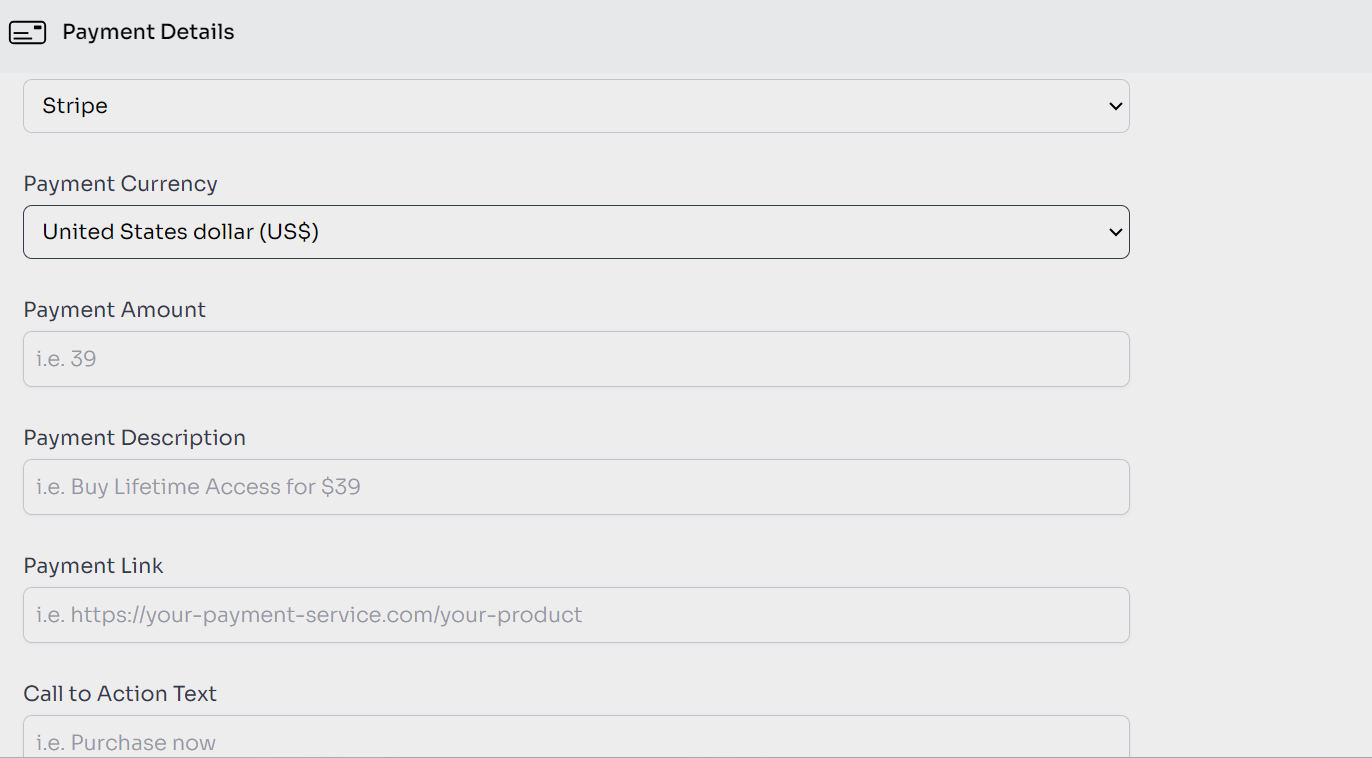The image size is (1372, 758).
Task: Click into the Payment Description field
Action: tap(576, 487)
